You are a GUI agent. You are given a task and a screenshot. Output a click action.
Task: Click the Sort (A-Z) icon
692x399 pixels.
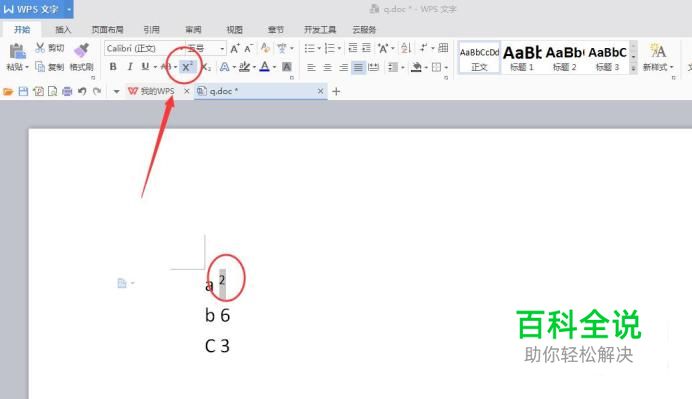(406, 48)
